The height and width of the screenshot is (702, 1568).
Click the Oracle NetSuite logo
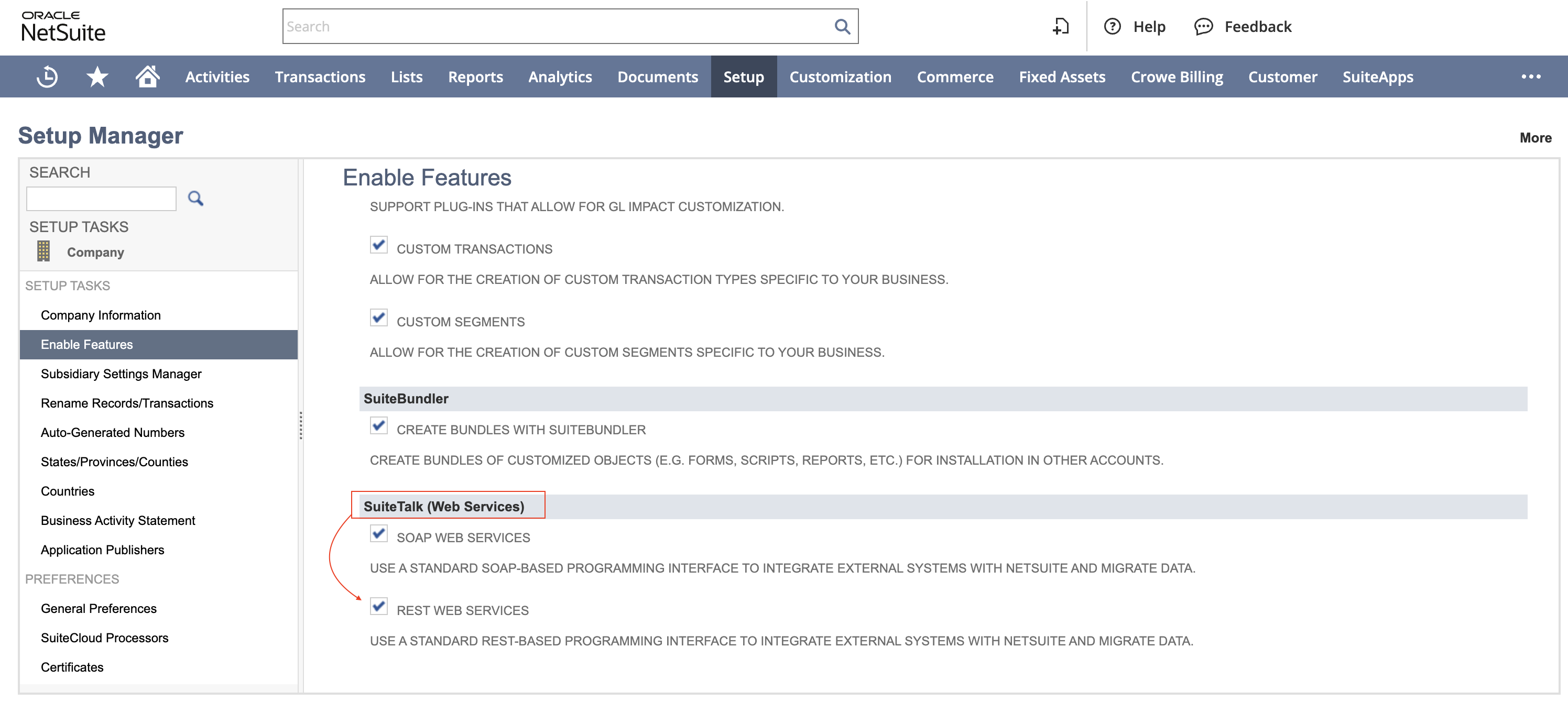click(63, 26)
